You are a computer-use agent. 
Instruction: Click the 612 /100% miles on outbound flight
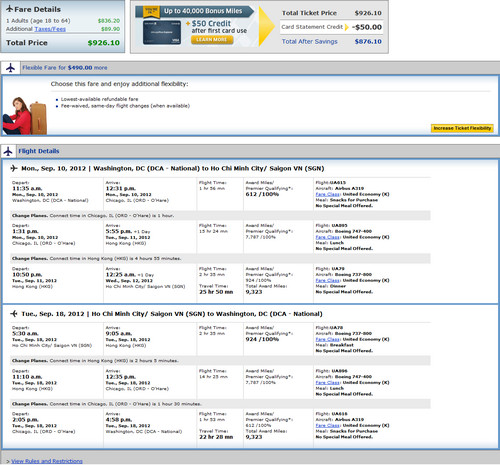pos(262,194)
